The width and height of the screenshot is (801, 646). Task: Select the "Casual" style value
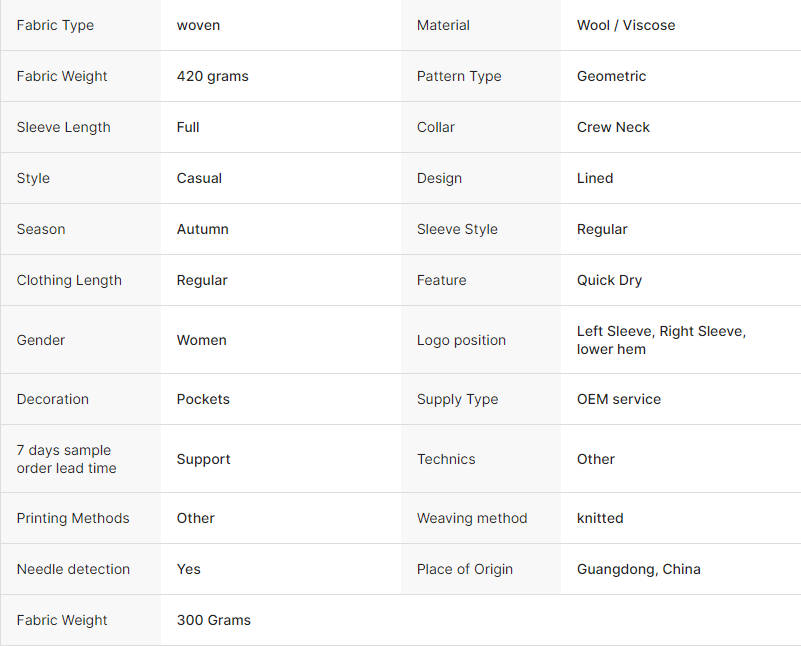(199, 178)
